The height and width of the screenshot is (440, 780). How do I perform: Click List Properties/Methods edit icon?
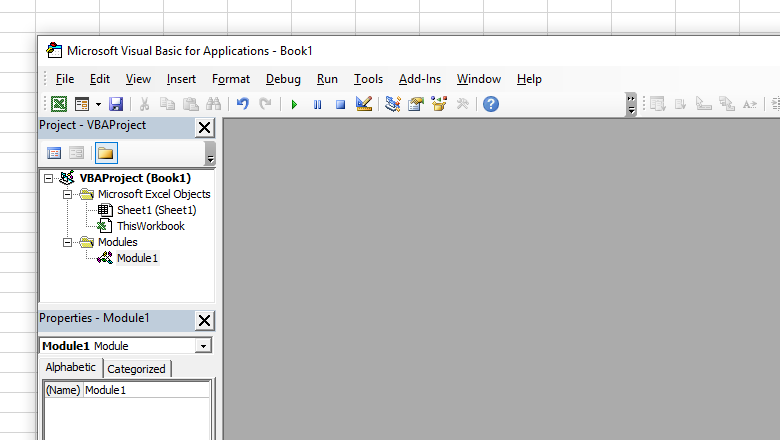[658, 104]
